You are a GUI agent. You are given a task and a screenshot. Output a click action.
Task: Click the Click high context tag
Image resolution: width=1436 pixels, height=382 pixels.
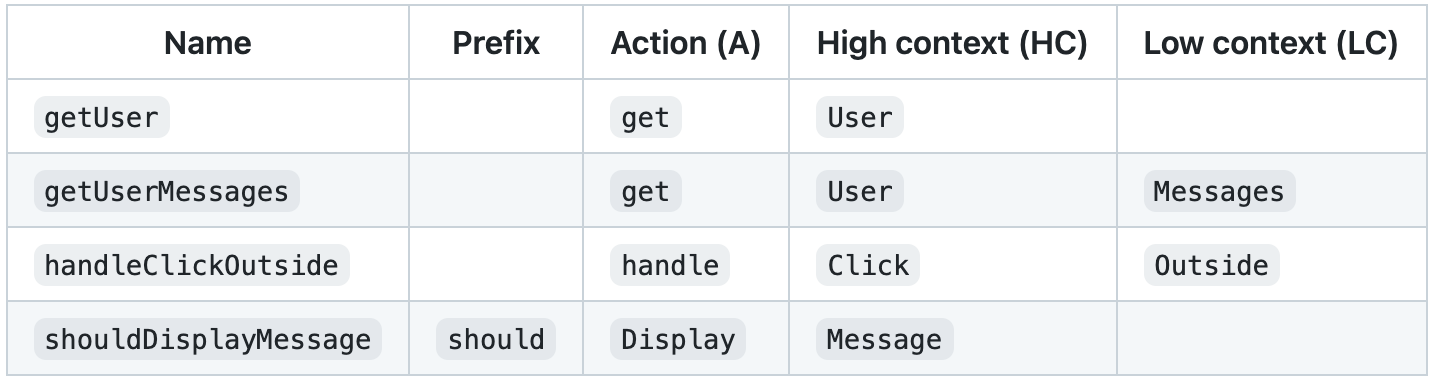pyautogui.click(x=868, y=265)
